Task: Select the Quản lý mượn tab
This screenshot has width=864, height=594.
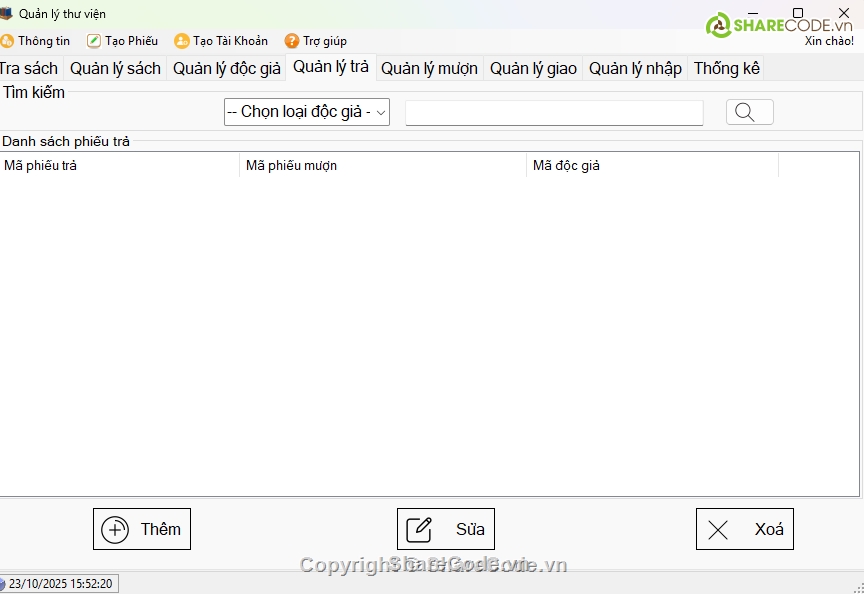Action: pyautogui.click(x=429, y=69)
